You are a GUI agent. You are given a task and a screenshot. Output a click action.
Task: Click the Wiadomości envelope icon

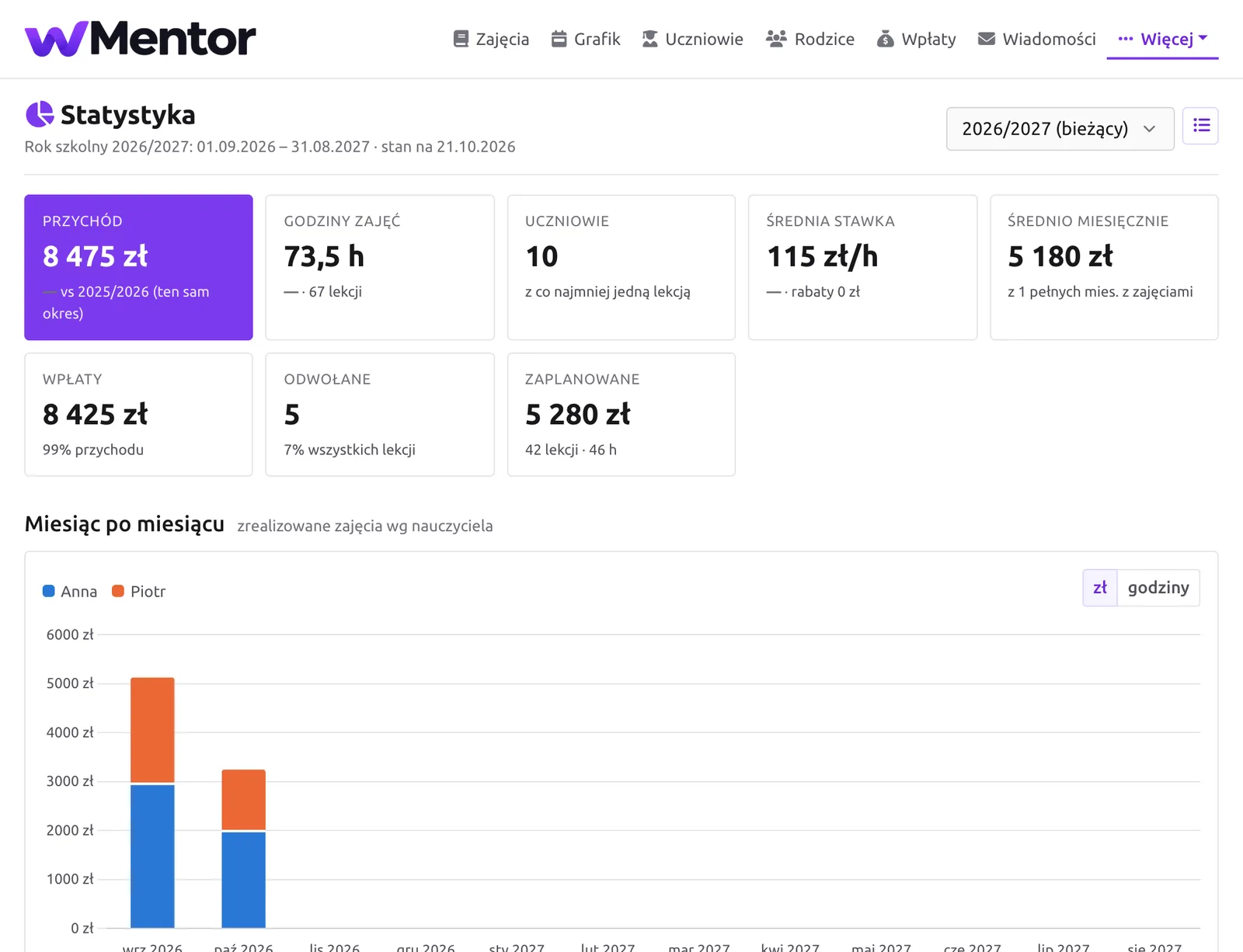[987, 39]
